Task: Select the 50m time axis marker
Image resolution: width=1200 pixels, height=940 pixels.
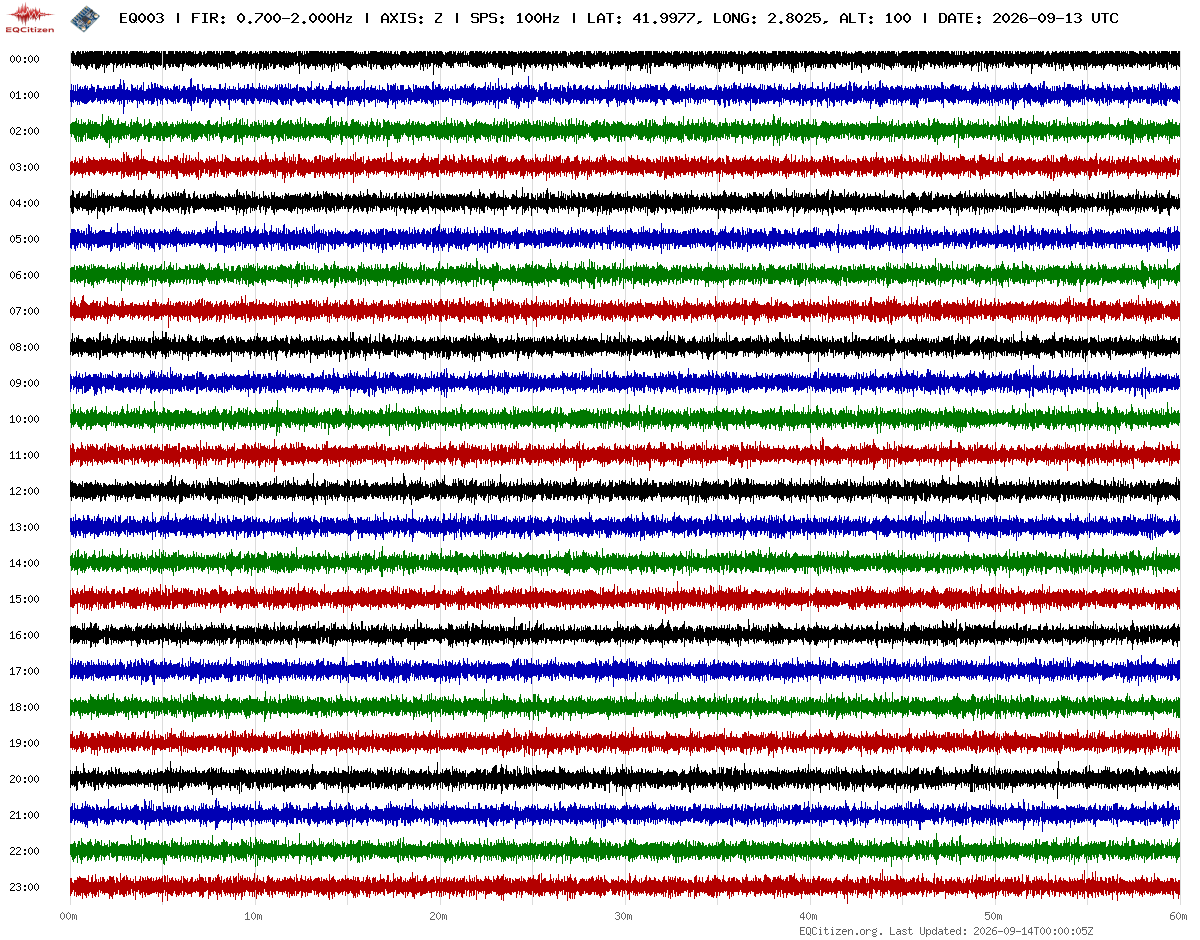Action: (x=994, y=915)
